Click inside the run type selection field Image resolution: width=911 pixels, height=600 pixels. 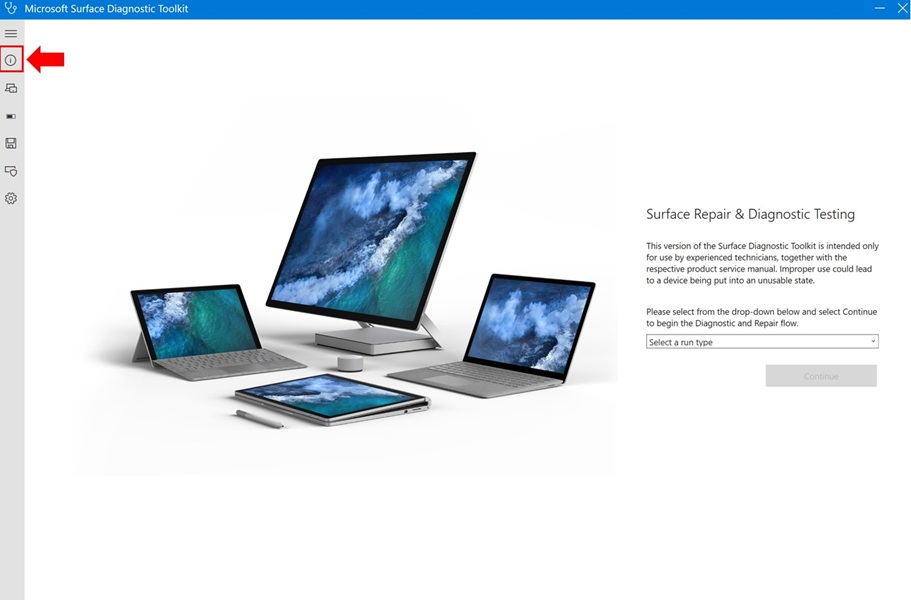click(x=740, y=341)
